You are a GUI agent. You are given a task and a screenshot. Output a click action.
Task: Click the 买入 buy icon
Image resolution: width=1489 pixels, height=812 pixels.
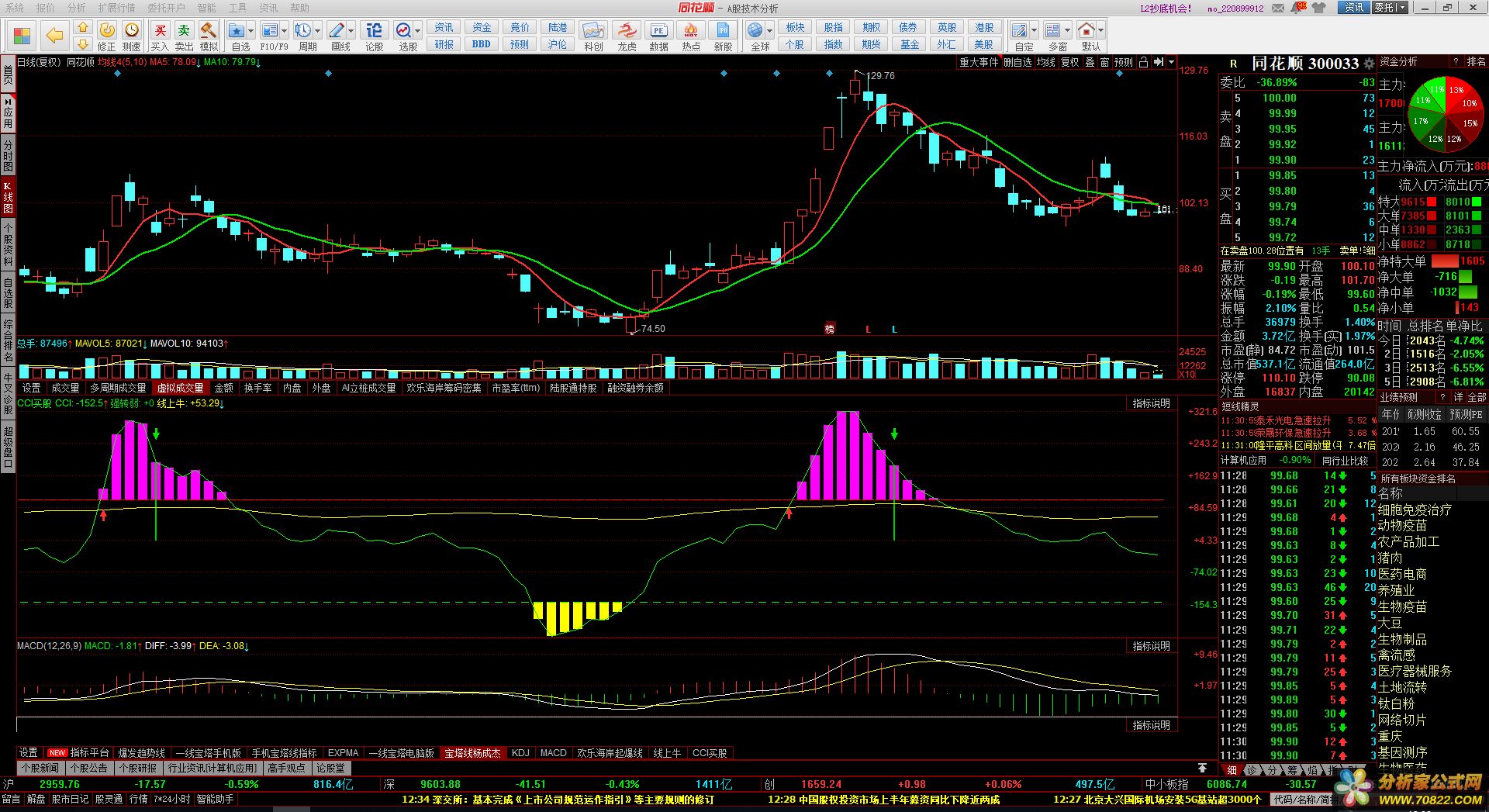coord(160,30)
